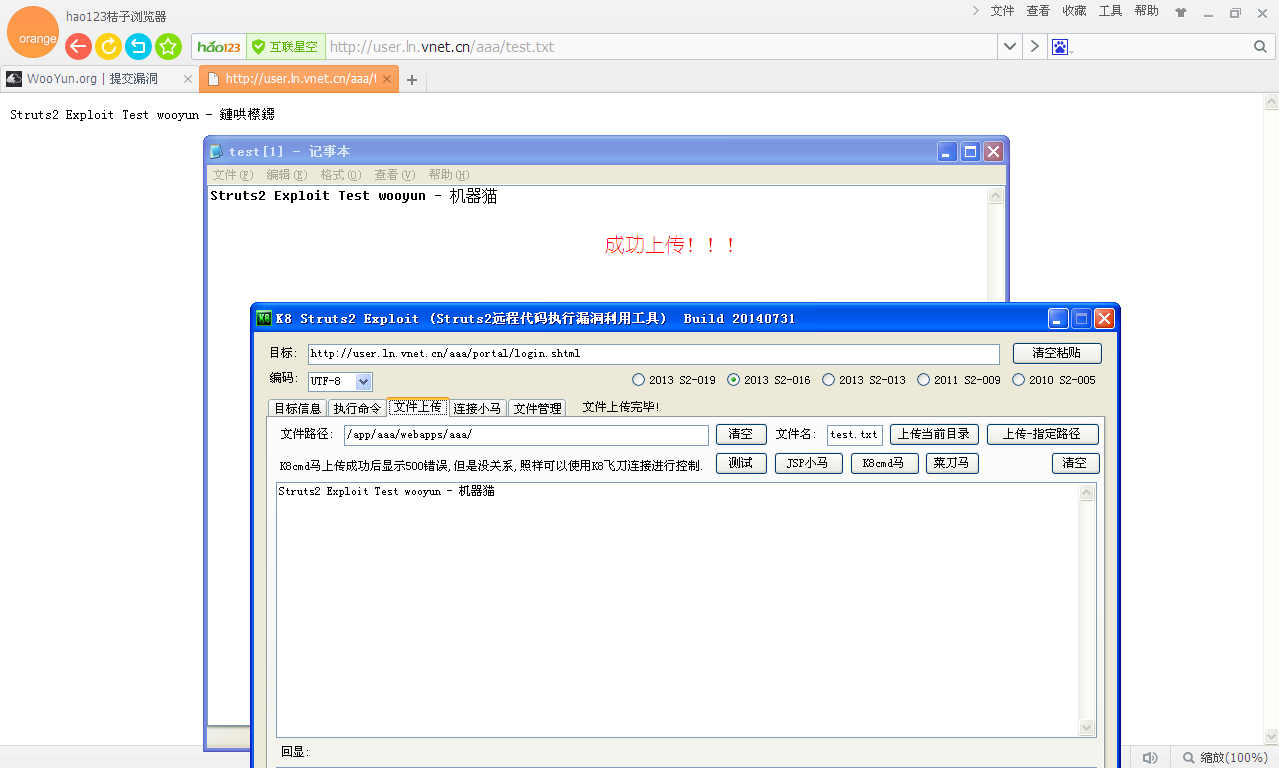Click the blue undo/restore tab button
Image resolution: width=1279 pixels, height=768 pixels.
pyautogui.click(x=138, y=46)
